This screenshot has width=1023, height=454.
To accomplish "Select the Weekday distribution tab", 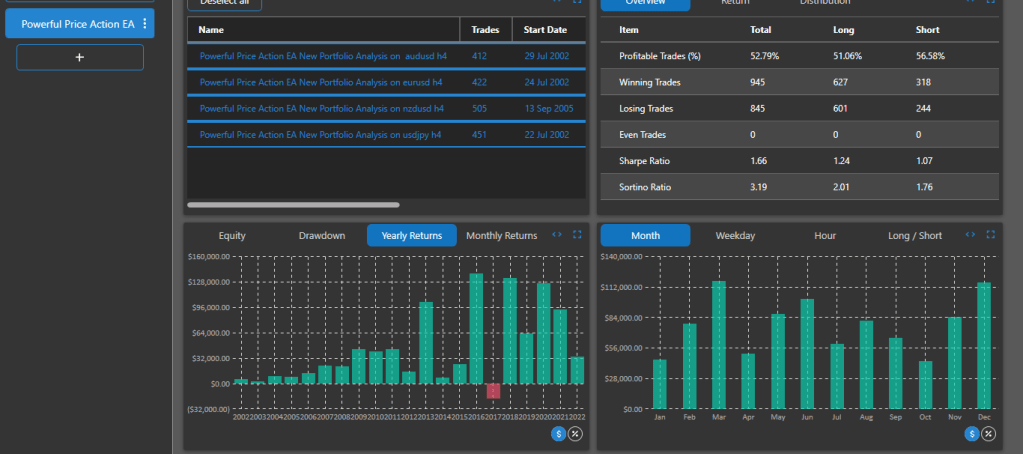I will (x=735, y=236).
